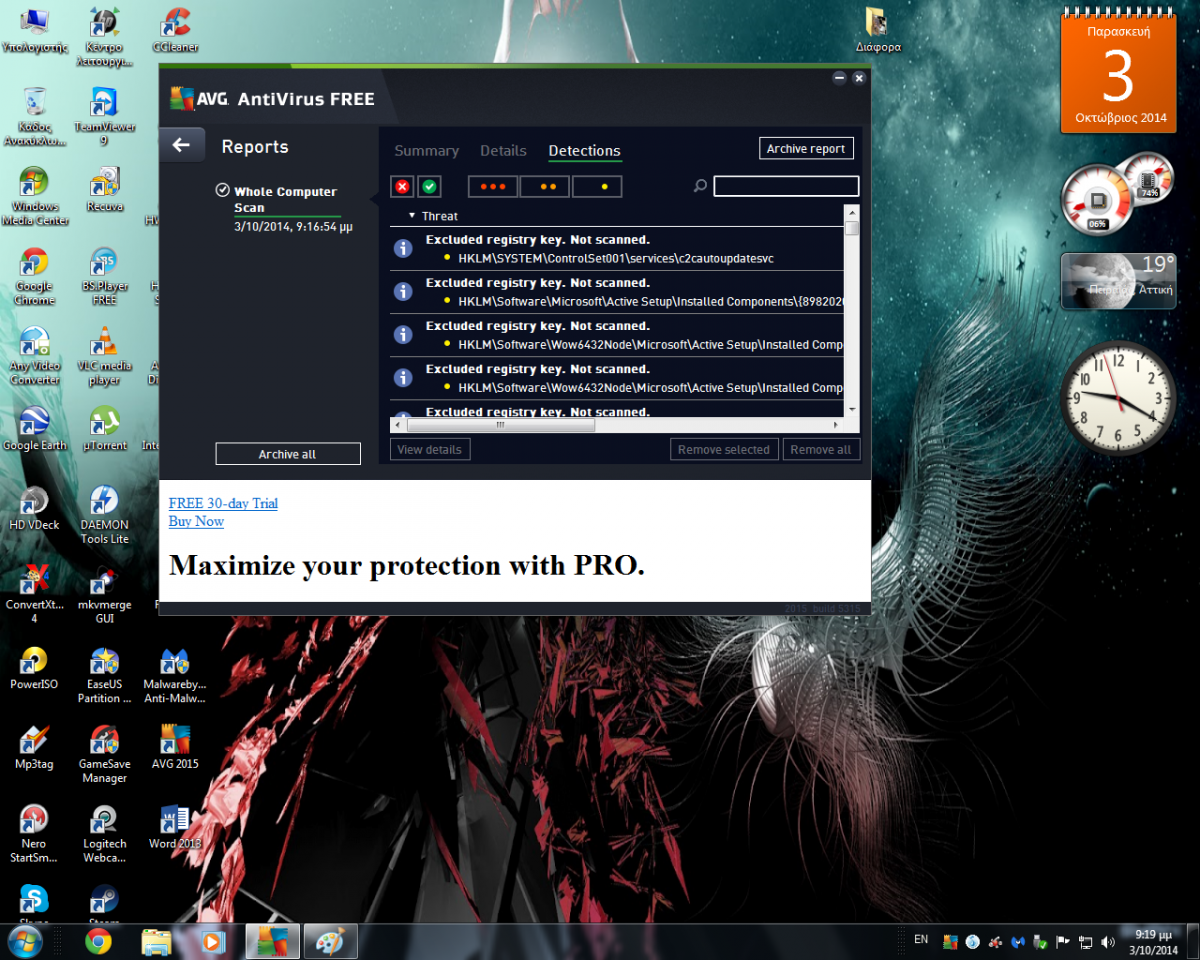
Task: Go back using the Reports arrow button
Action: click(181, 145)
